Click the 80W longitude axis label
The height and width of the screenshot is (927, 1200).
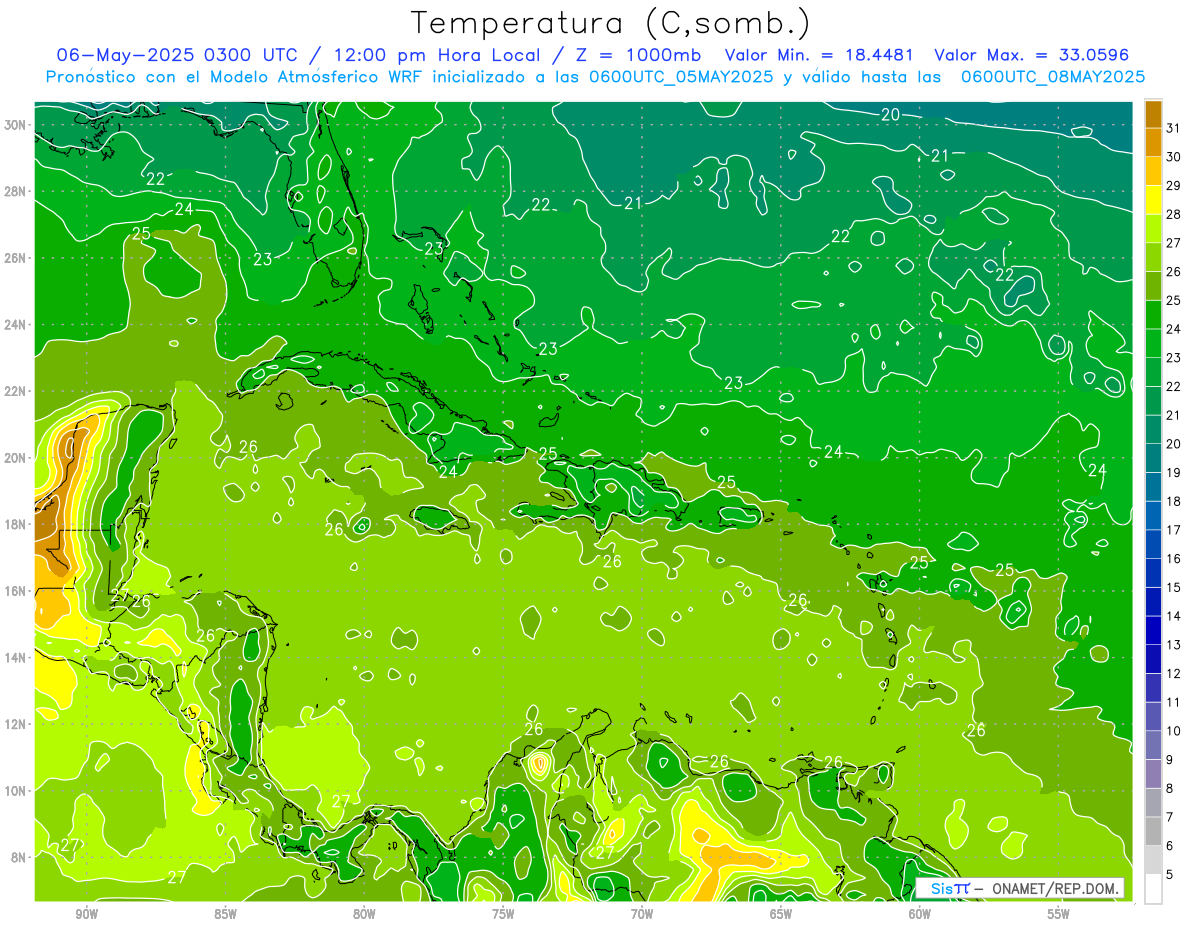click(x=364, y=914)
